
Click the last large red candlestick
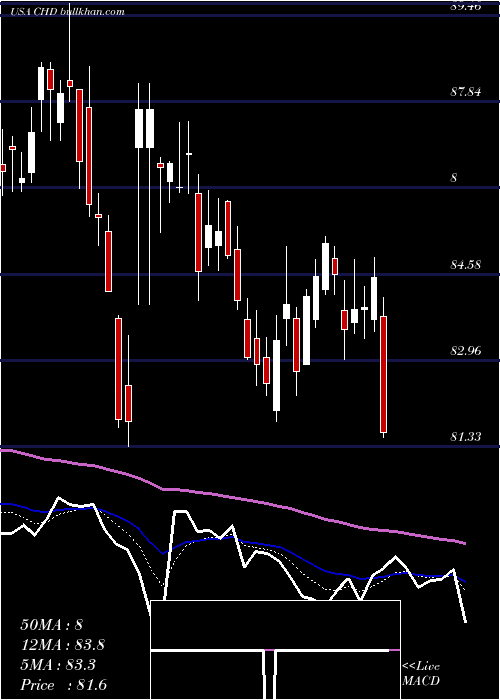[383, 374]
